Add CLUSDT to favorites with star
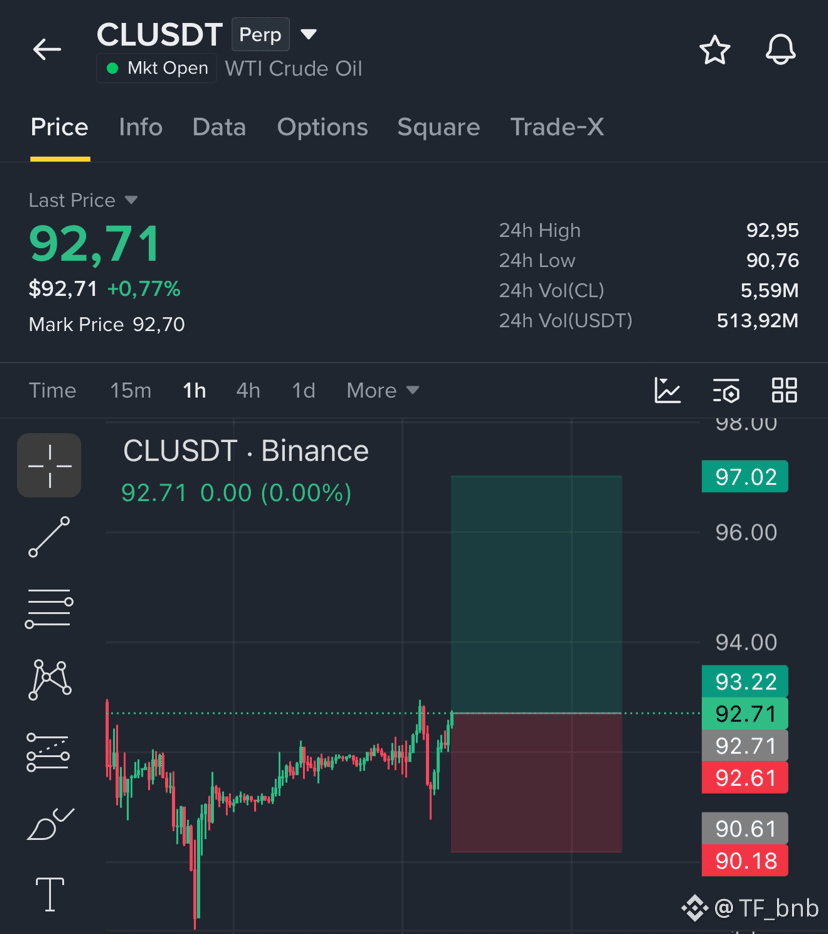This screenshot has height=934, width=828. point(714,49)
